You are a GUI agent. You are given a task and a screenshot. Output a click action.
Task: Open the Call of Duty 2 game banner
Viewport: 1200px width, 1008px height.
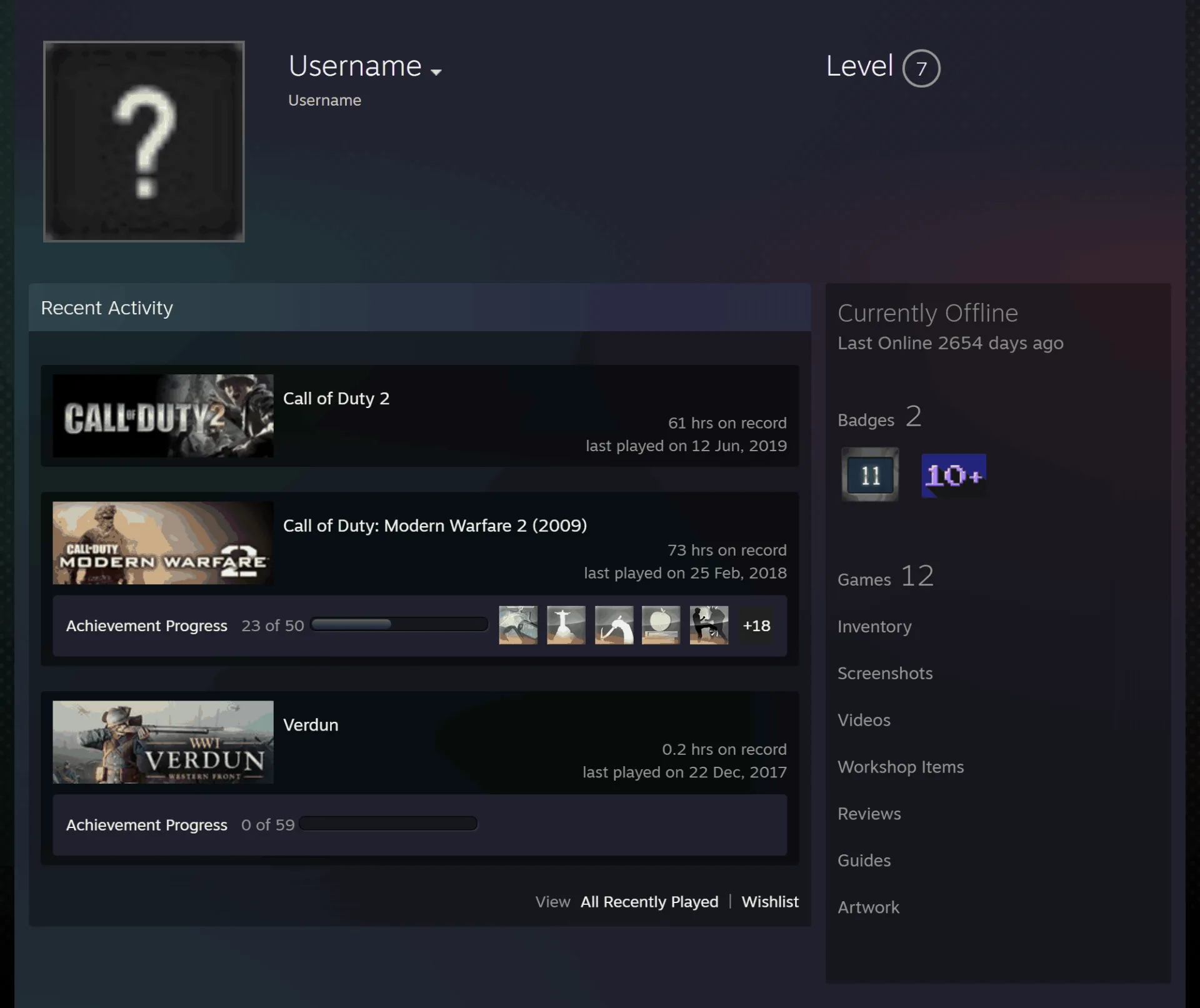pos(163,416)
